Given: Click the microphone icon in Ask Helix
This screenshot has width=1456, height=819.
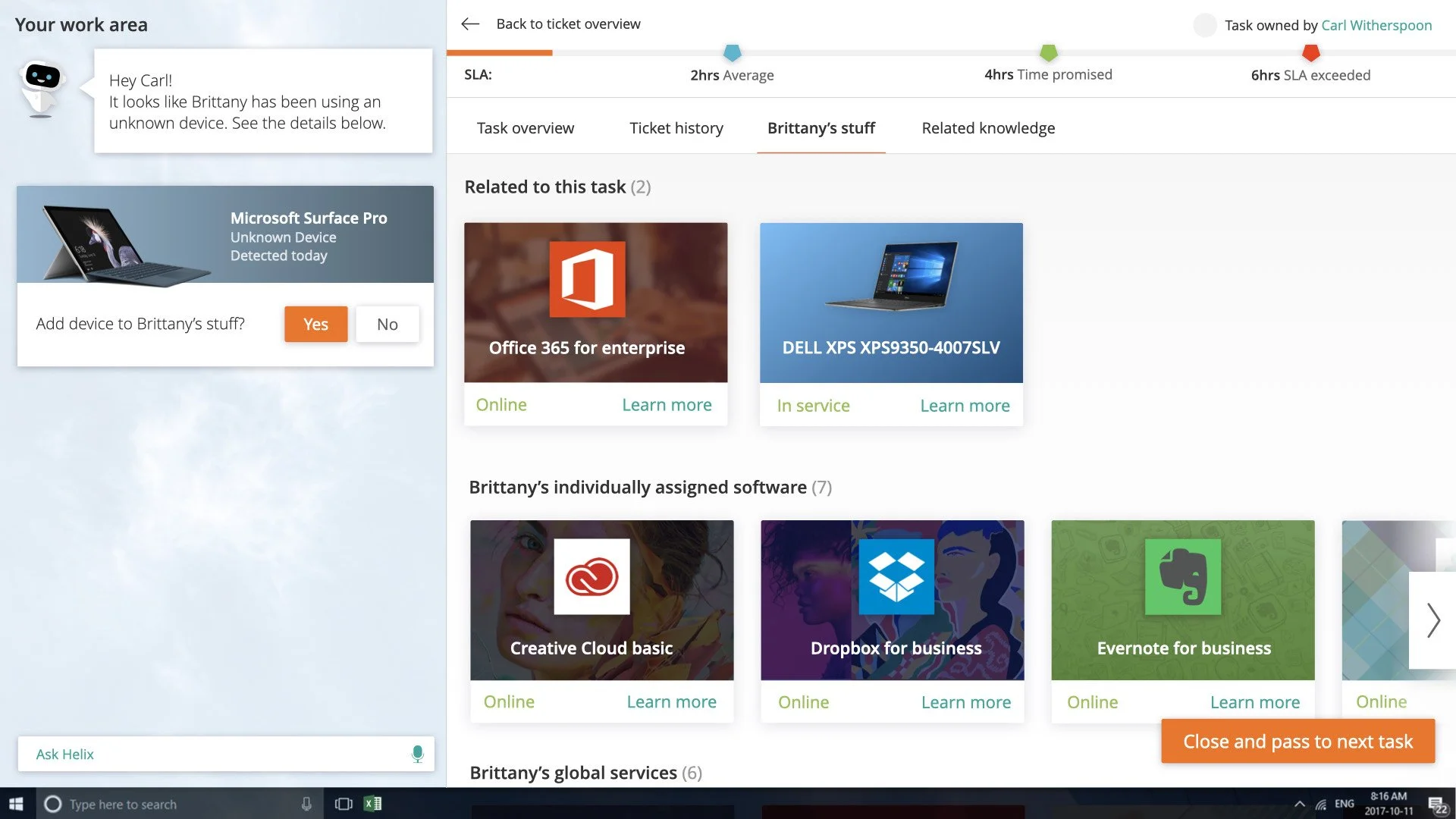Looking at the screenshot, I should pos(417,754).
